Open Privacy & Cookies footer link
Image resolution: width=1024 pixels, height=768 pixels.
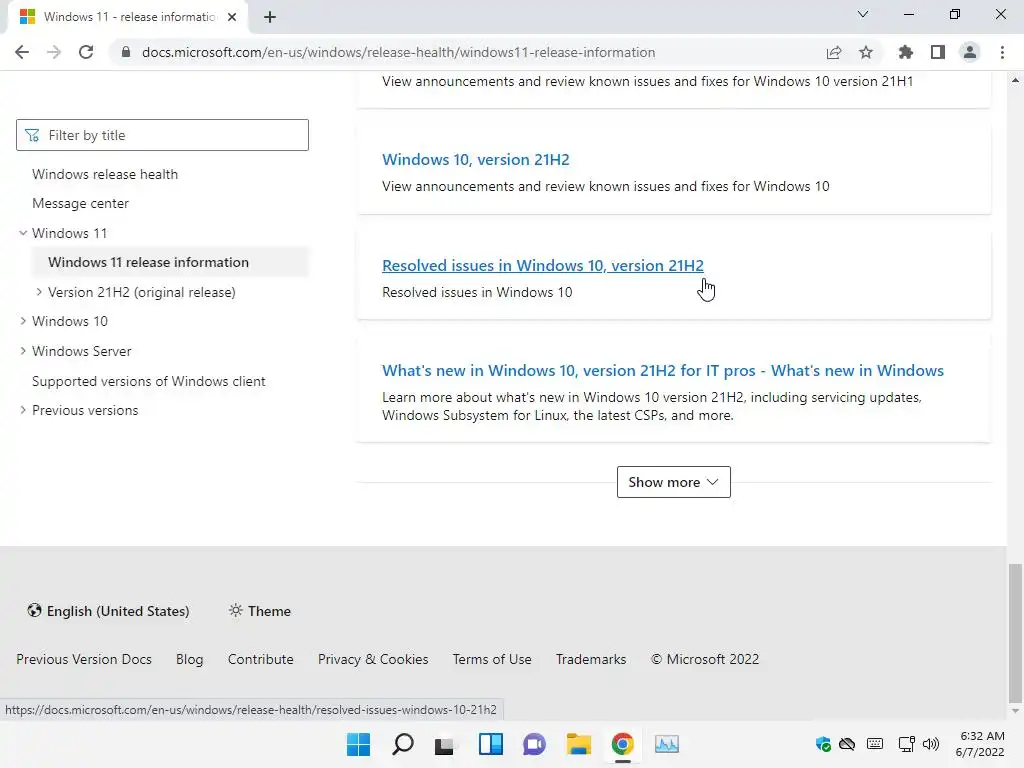tap(373, 660)
